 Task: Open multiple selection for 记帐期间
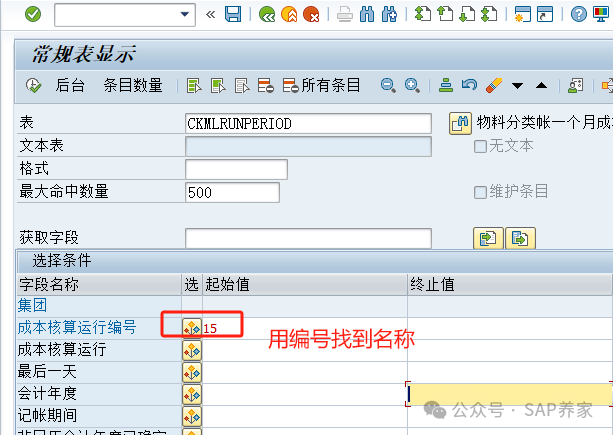tap(192, 417)
